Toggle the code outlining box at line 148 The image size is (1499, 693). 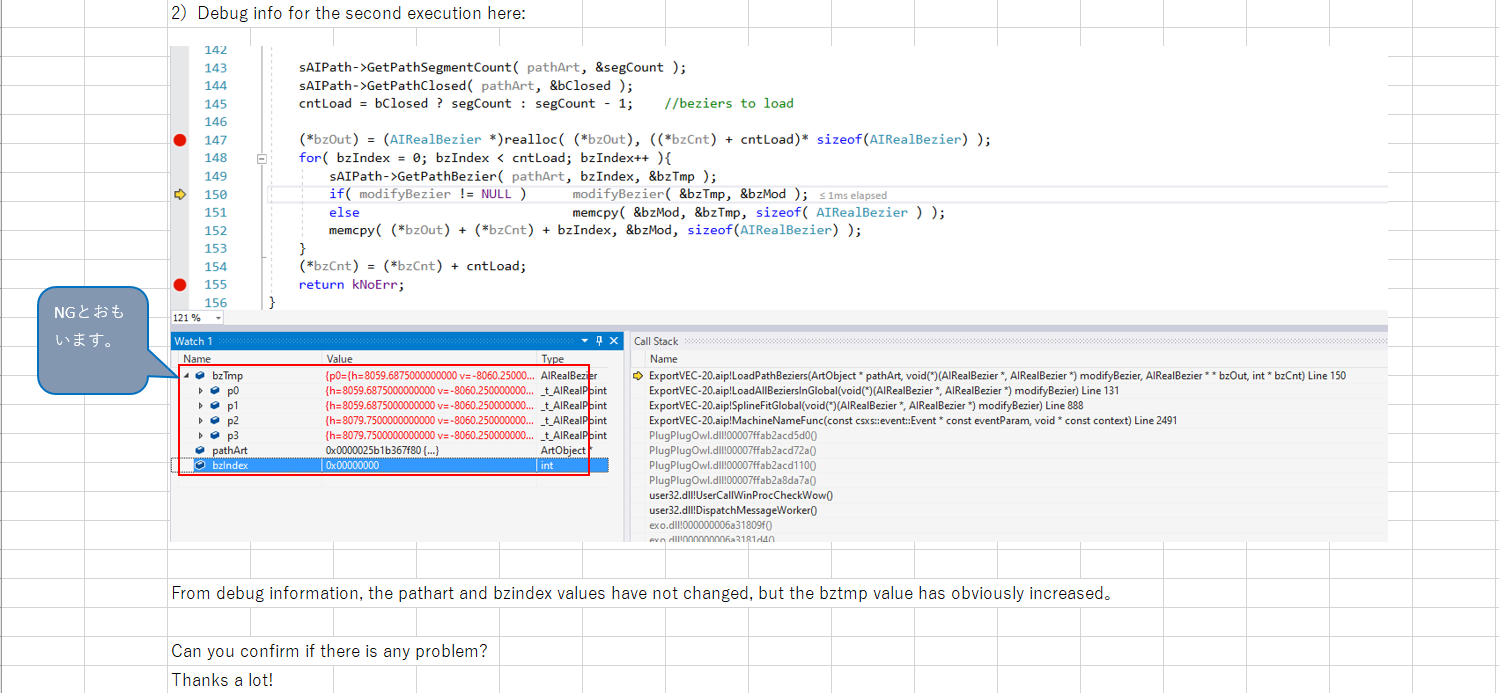[x=262, y=158]
